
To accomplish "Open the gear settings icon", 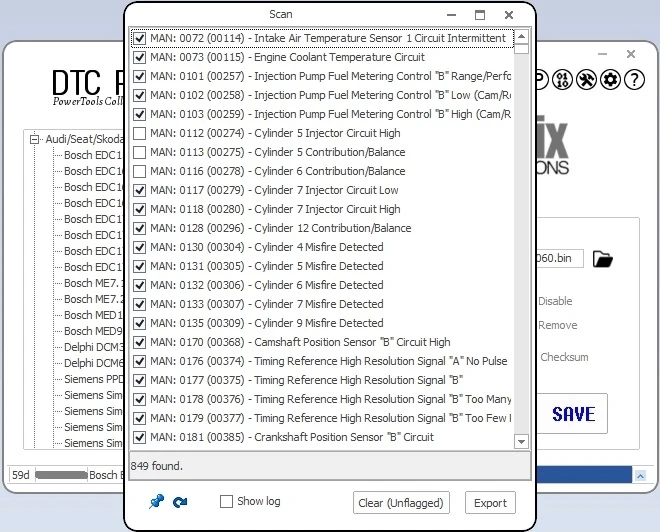I will (610, 80).
